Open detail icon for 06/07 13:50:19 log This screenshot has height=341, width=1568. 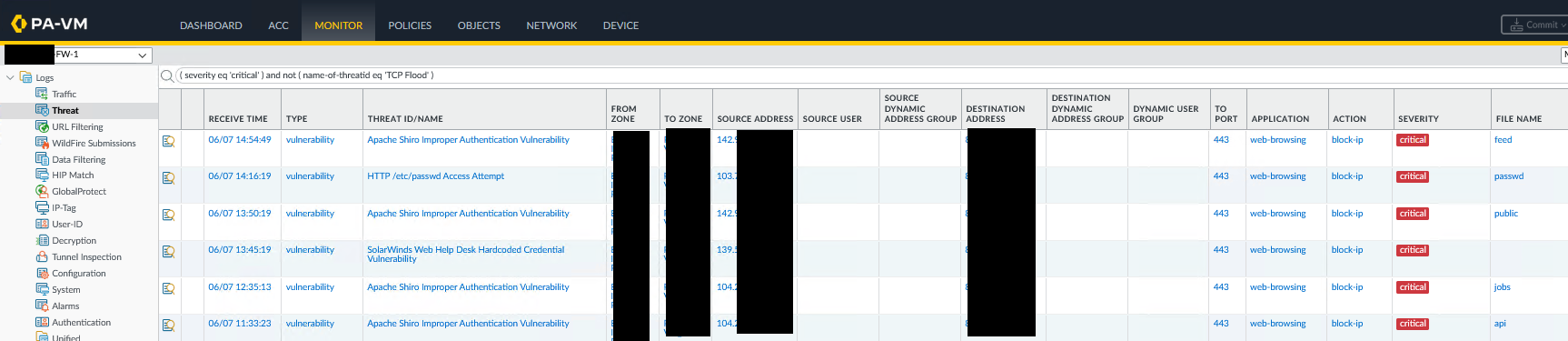(168, 215)
